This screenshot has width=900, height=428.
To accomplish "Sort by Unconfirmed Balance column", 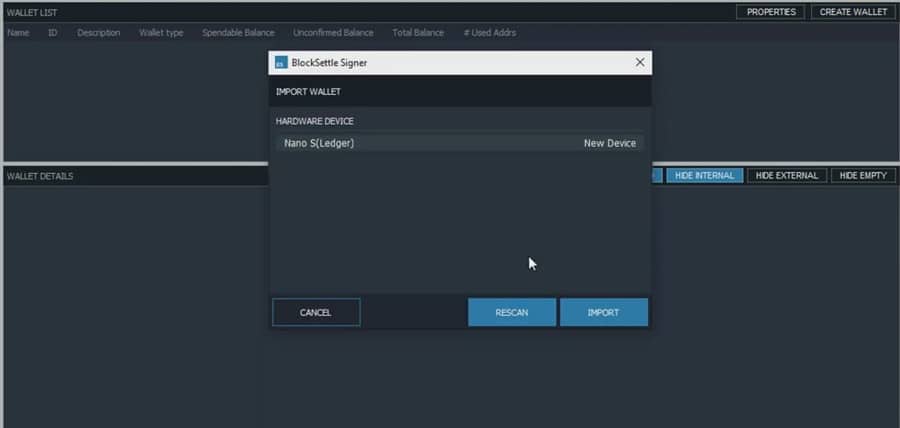I will [333, 33].
